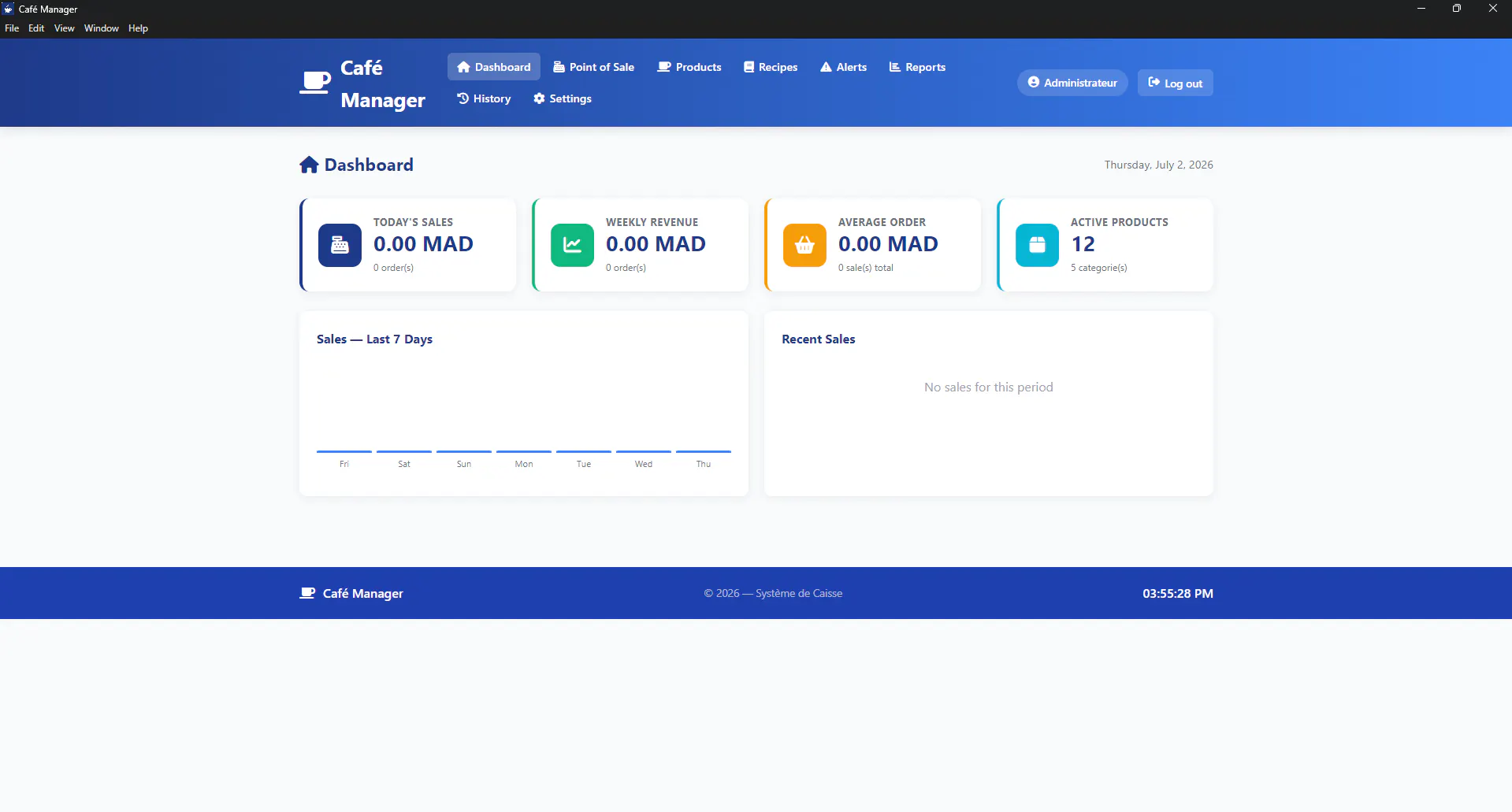Viewport: 1512px width, 812px height.
Task: Click the Recipes book icon
Action: (749, 67)
